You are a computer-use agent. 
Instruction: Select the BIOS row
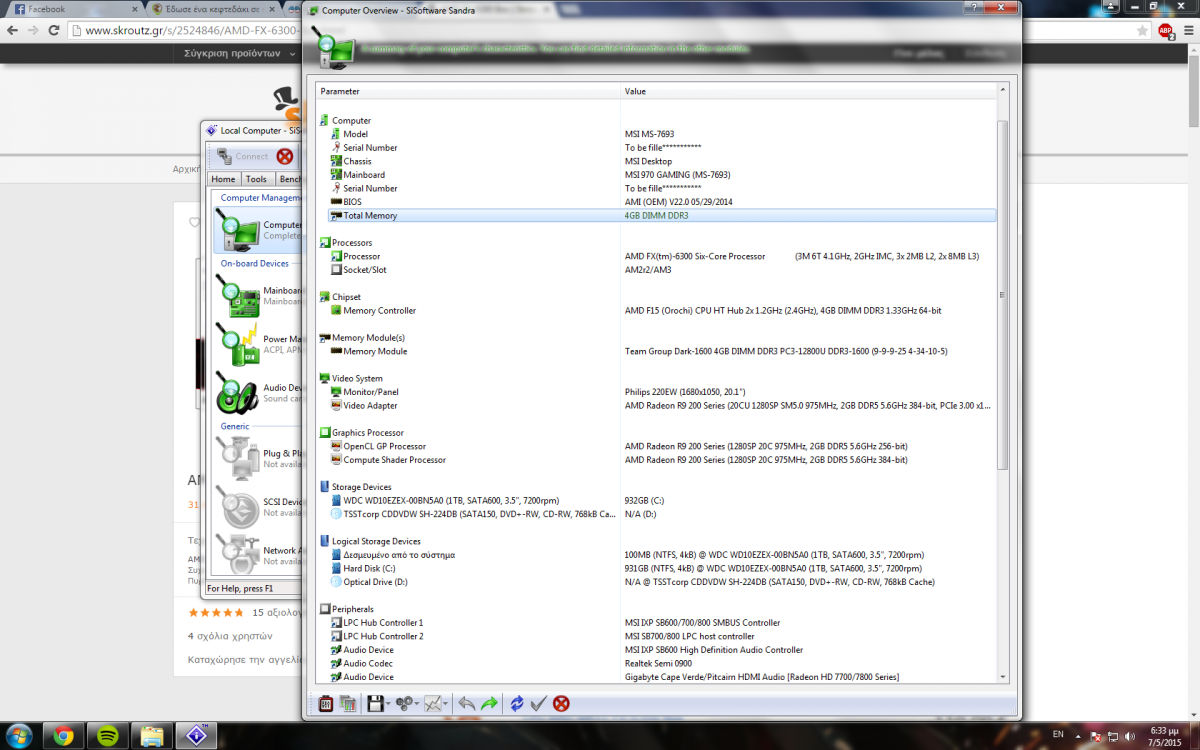pyautogui.click(x=656, y=202)
